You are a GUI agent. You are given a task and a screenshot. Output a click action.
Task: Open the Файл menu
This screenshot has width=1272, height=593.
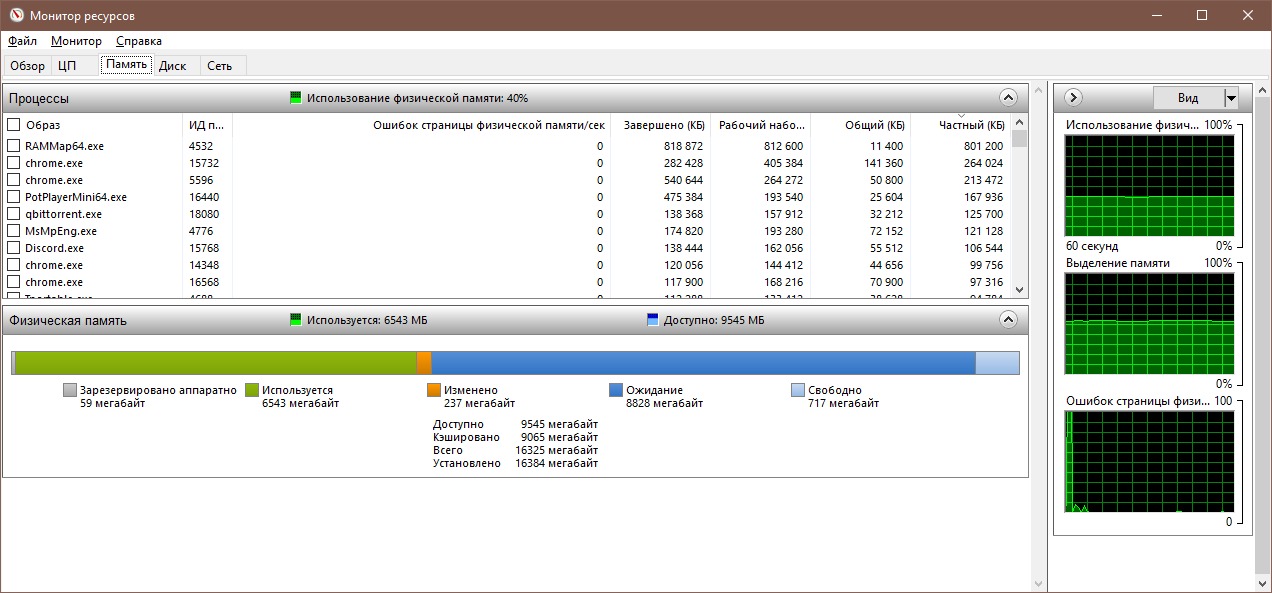click(22, 41)
